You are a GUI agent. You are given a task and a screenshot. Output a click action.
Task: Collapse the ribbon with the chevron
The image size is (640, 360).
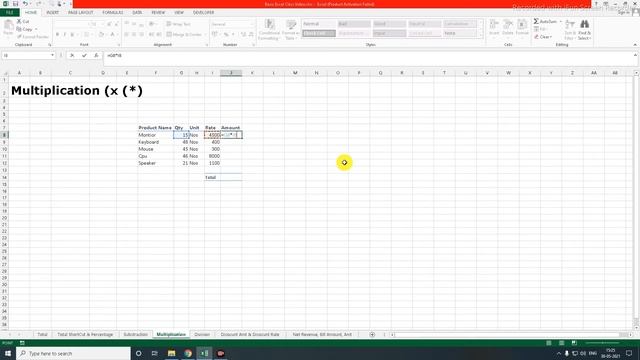(x=635, y=44)
